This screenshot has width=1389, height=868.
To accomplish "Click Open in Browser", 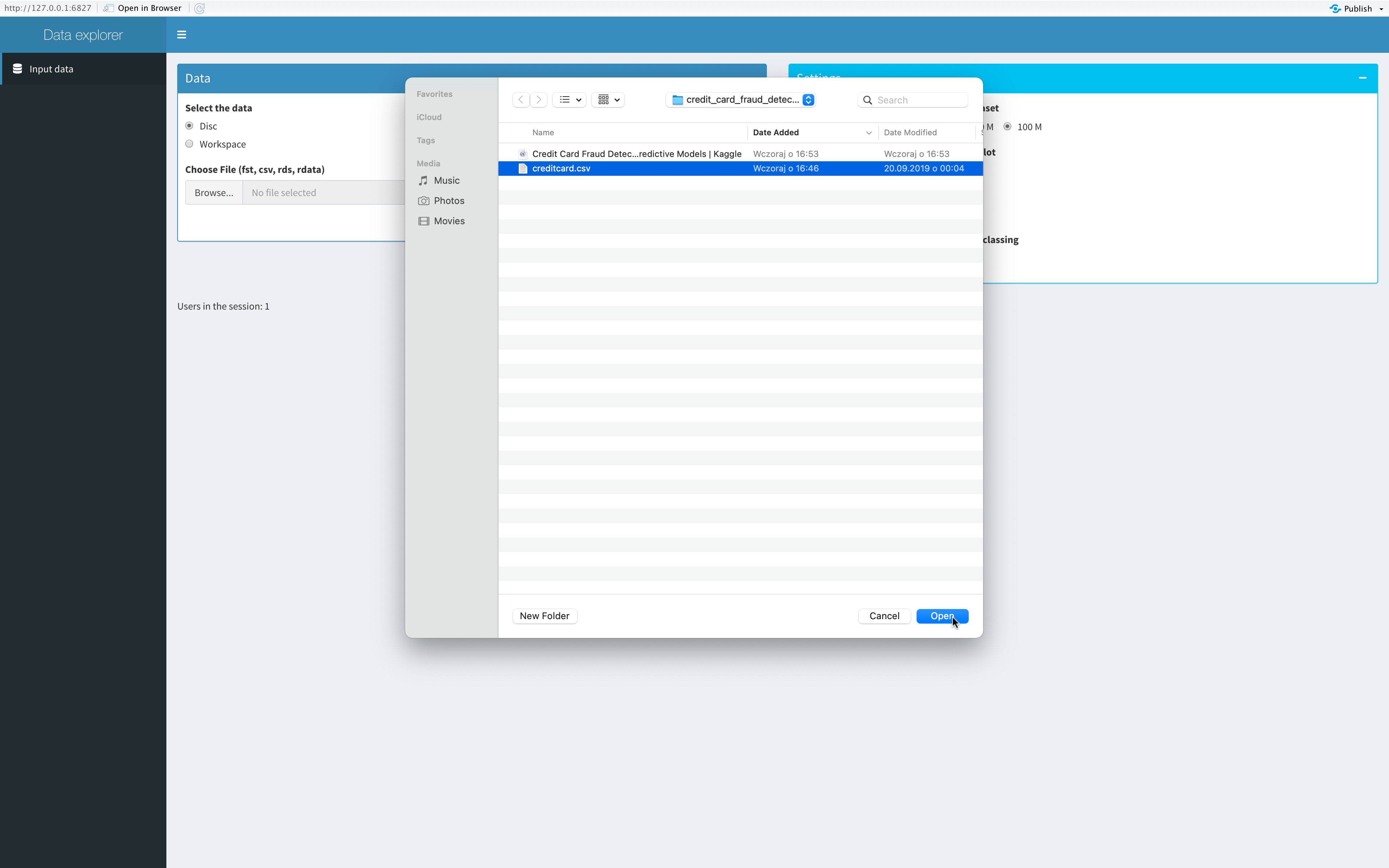I will pyautogui.click(x=149, y=8).
